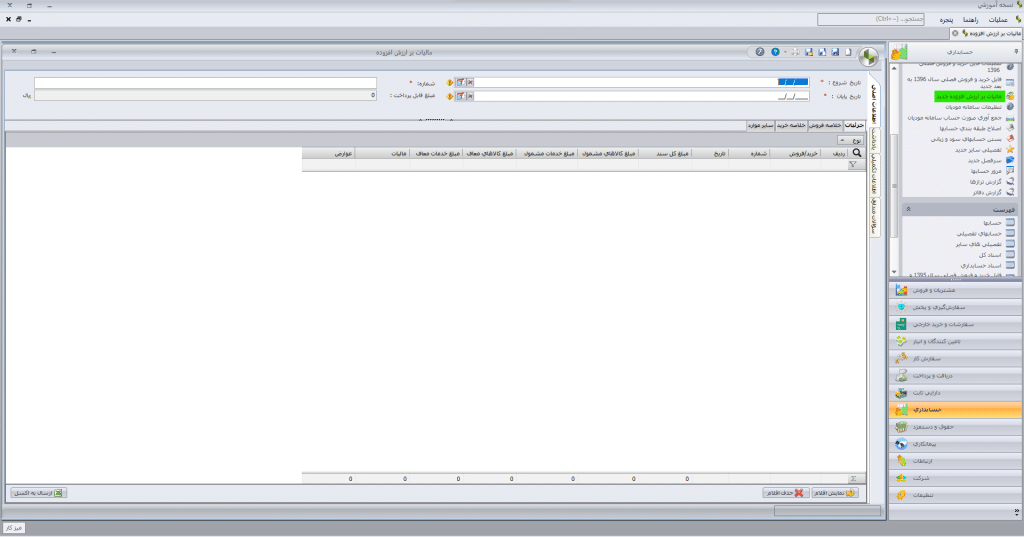Focus the تاریخ شروع date field
Image resolution: width=1024 pixels, height=537 pixels.
coord(641,82)
